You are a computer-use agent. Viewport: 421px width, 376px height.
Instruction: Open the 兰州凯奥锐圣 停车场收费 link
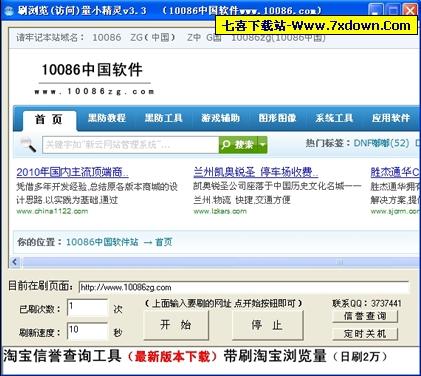click(256, 172)
